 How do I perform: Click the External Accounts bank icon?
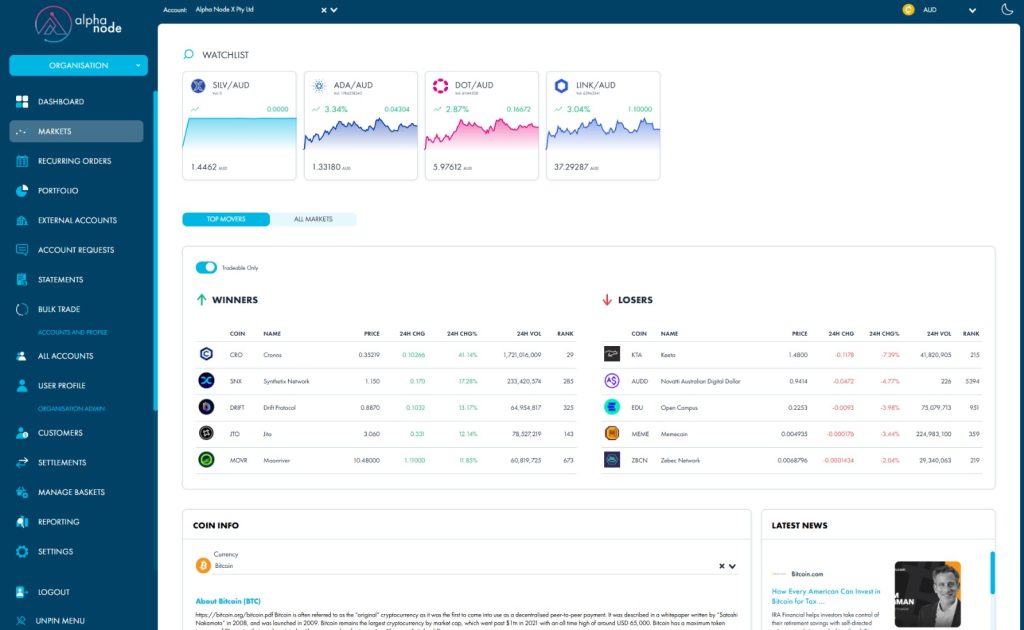point(22,220)
